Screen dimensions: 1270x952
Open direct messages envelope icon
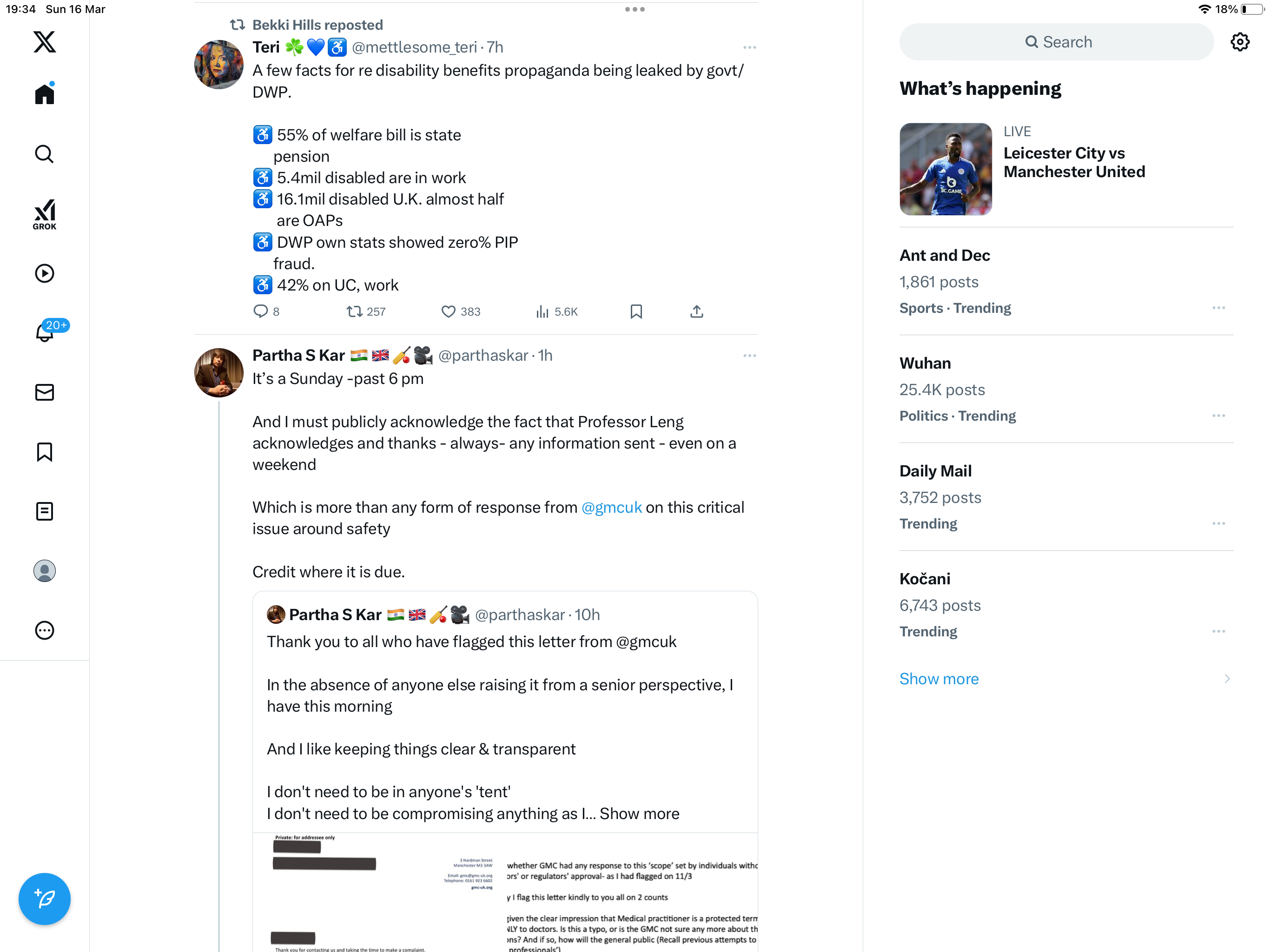[44, 392]
